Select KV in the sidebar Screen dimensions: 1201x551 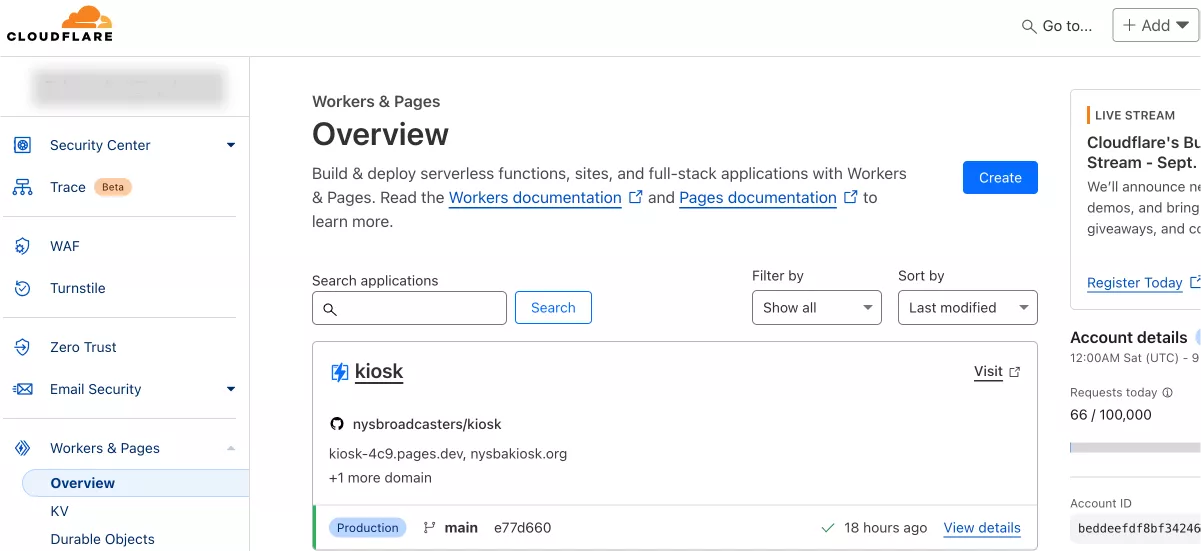tap(60, 511)
